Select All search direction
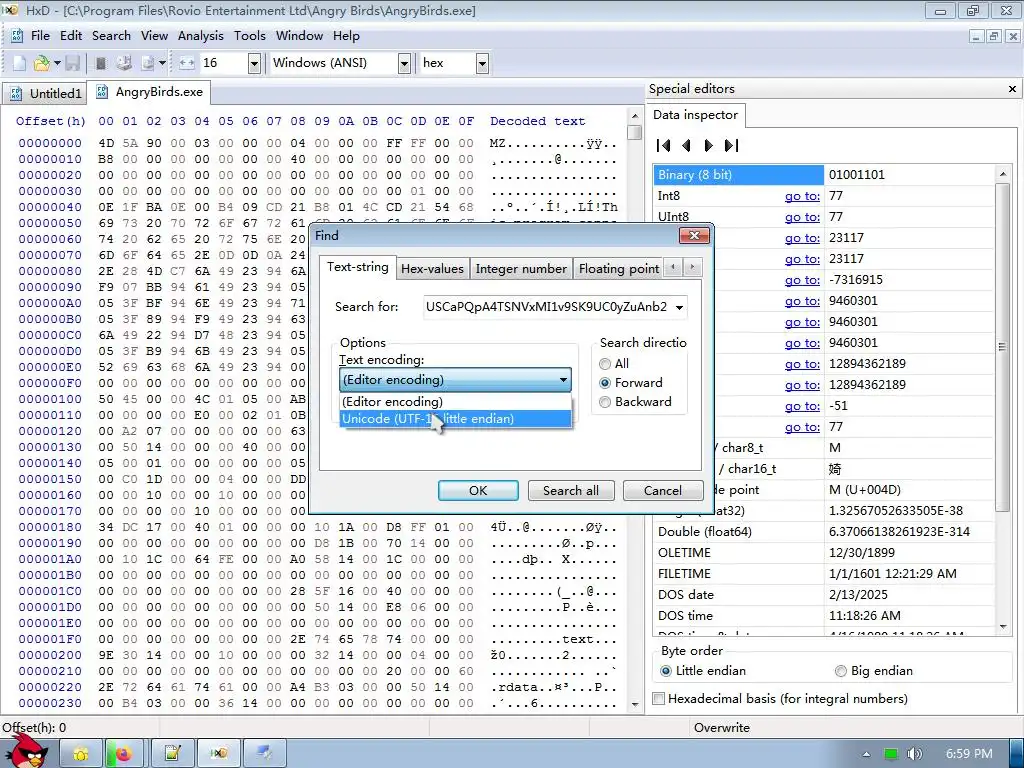Viewport: 1024px width, 768px height. (614, 364)
